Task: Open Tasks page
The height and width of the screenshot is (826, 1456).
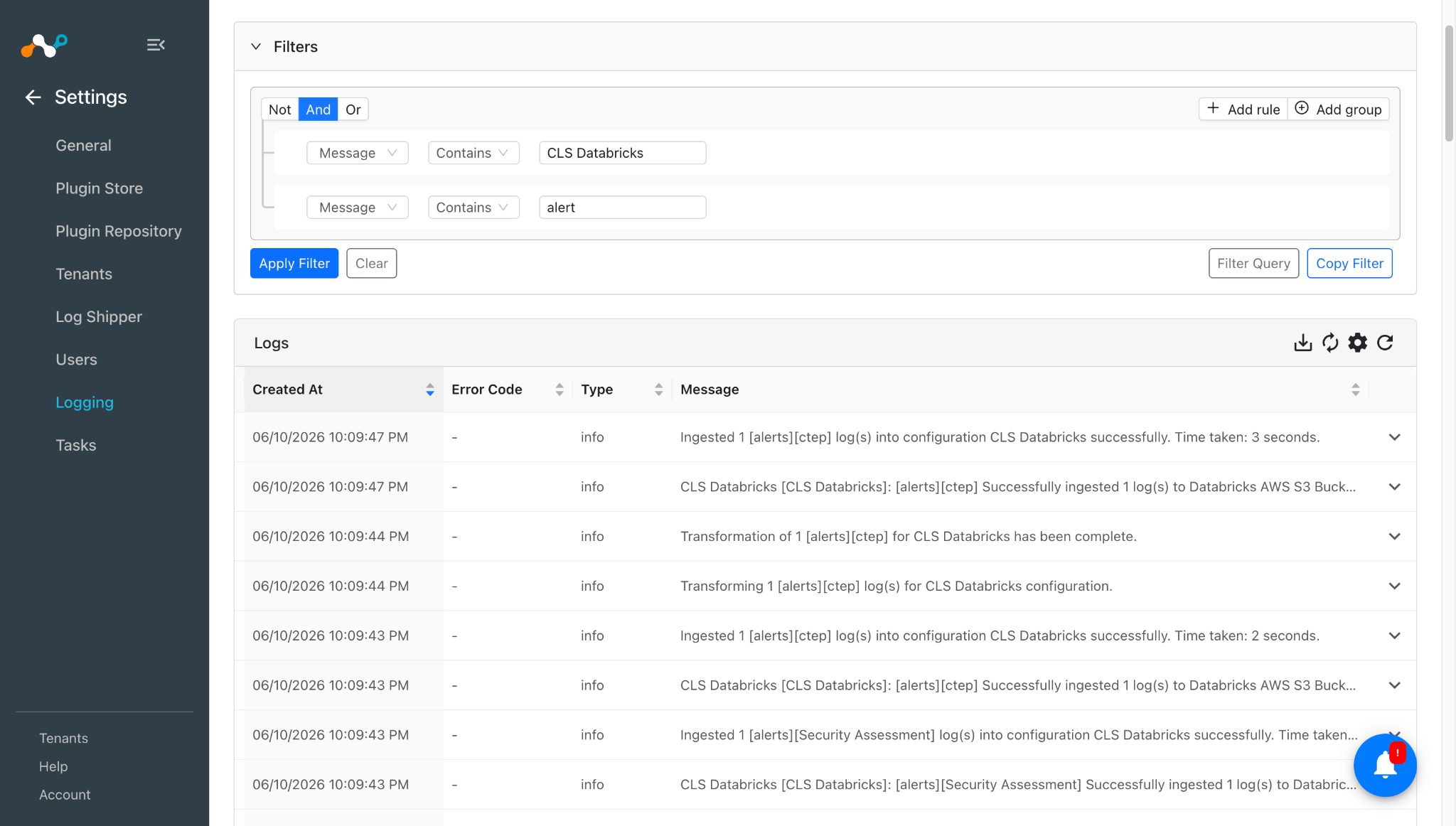Action: pyautogui.click(x=75, y=446)
